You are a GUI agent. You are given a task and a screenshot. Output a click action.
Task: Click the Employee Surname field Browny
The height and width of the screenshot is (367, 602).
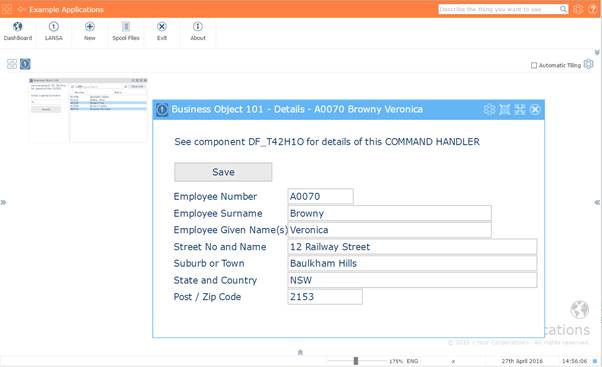(x=389, y=213)
